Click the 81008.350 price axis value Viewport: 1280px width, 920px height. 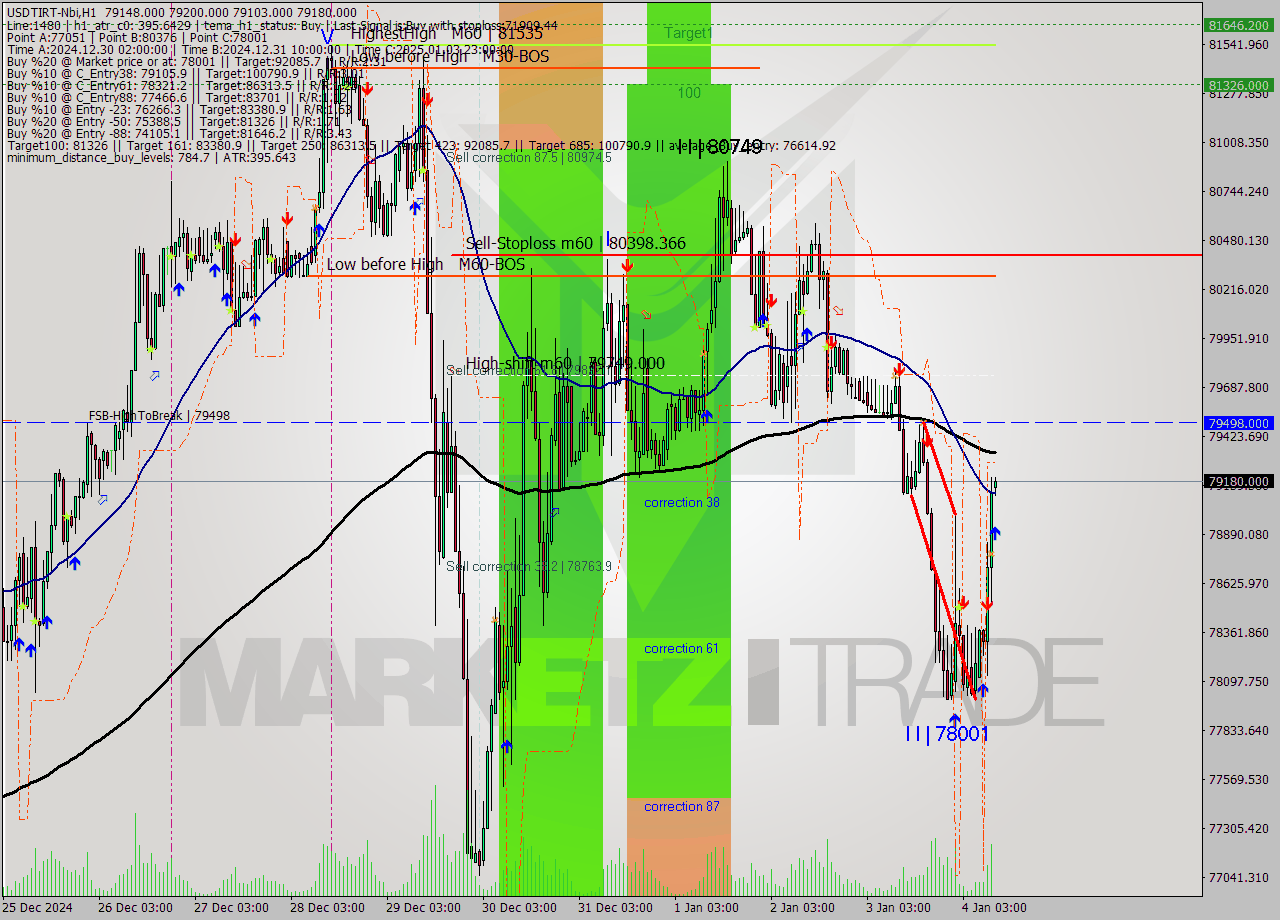coord(1240,143)
